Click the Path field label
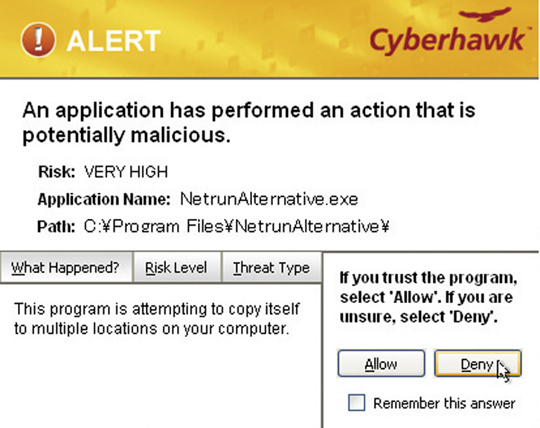The width and height of the screenshot is (540, 428). (x=56, y=227)
